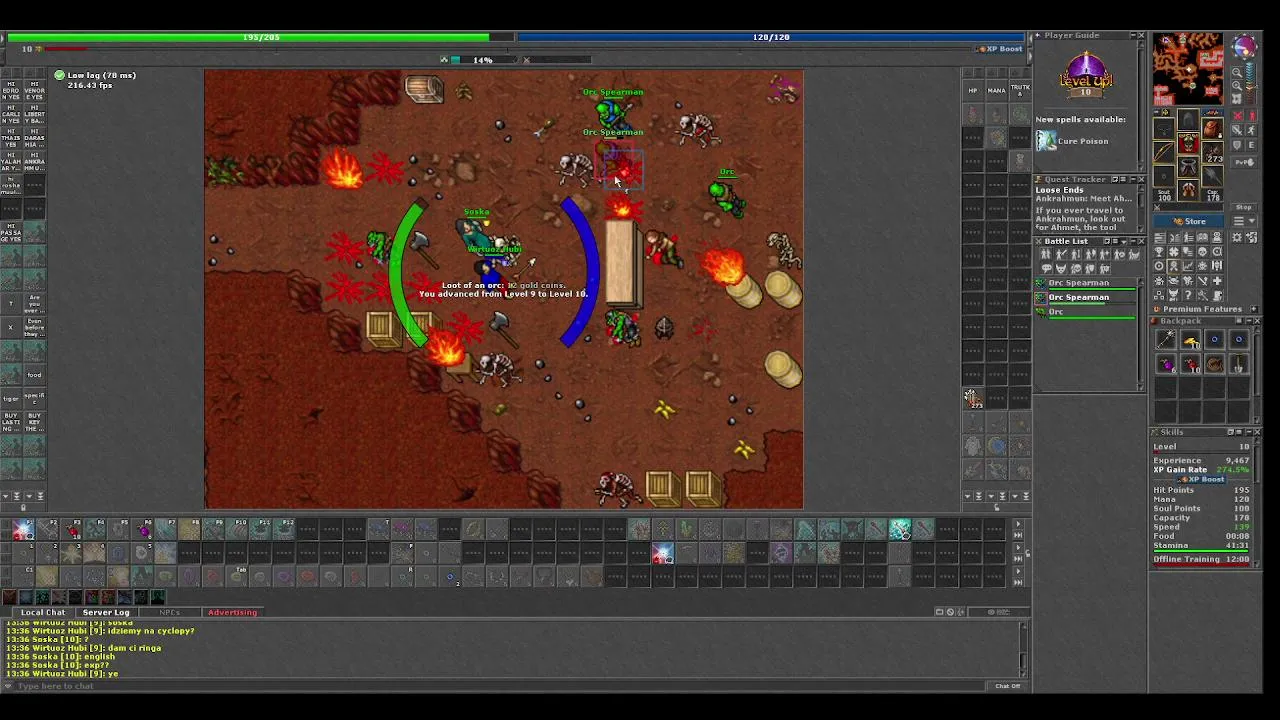Enable balanced fight mode
The height and width of the screenshot is (720, 1280).
pyautogui.click(x=1237, y=130)
